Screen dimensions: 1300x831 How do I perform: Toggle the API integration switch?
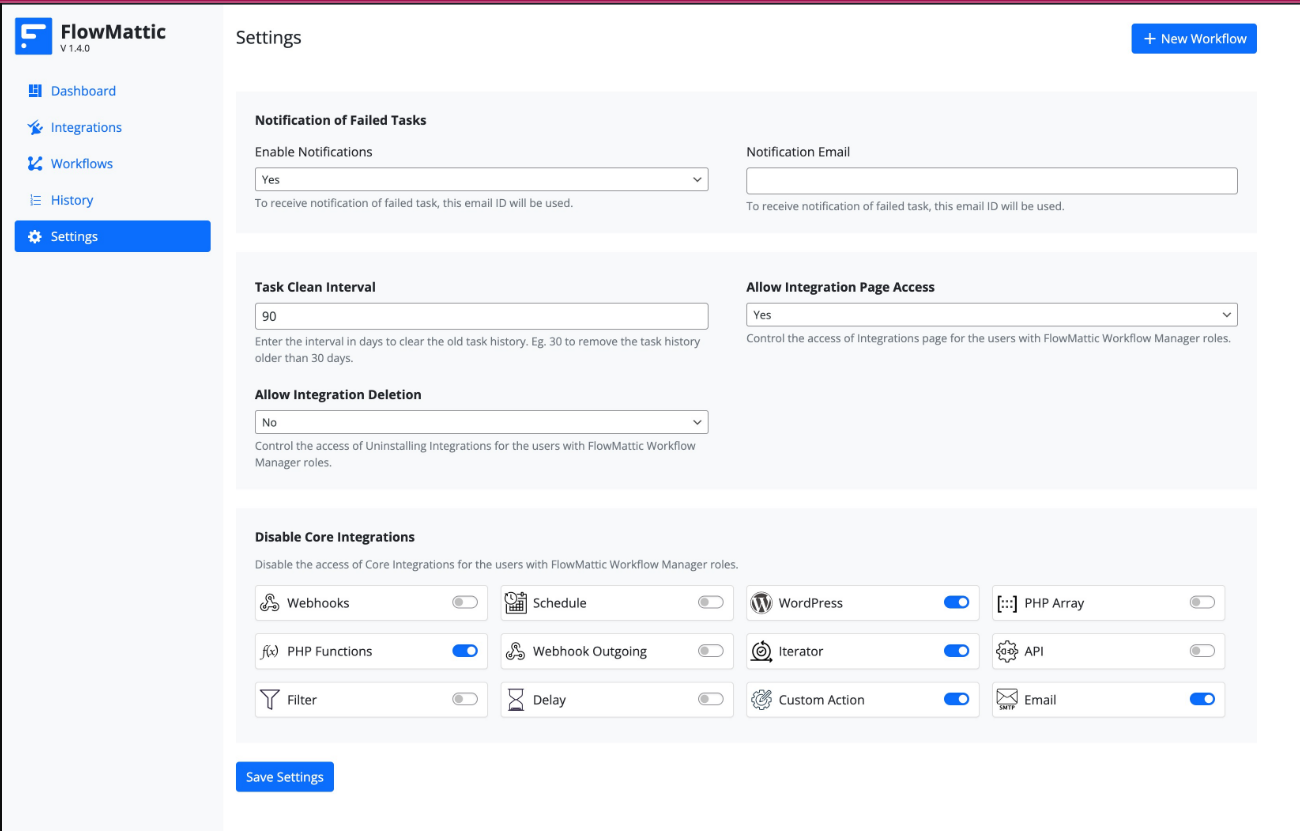[1202, 651]
